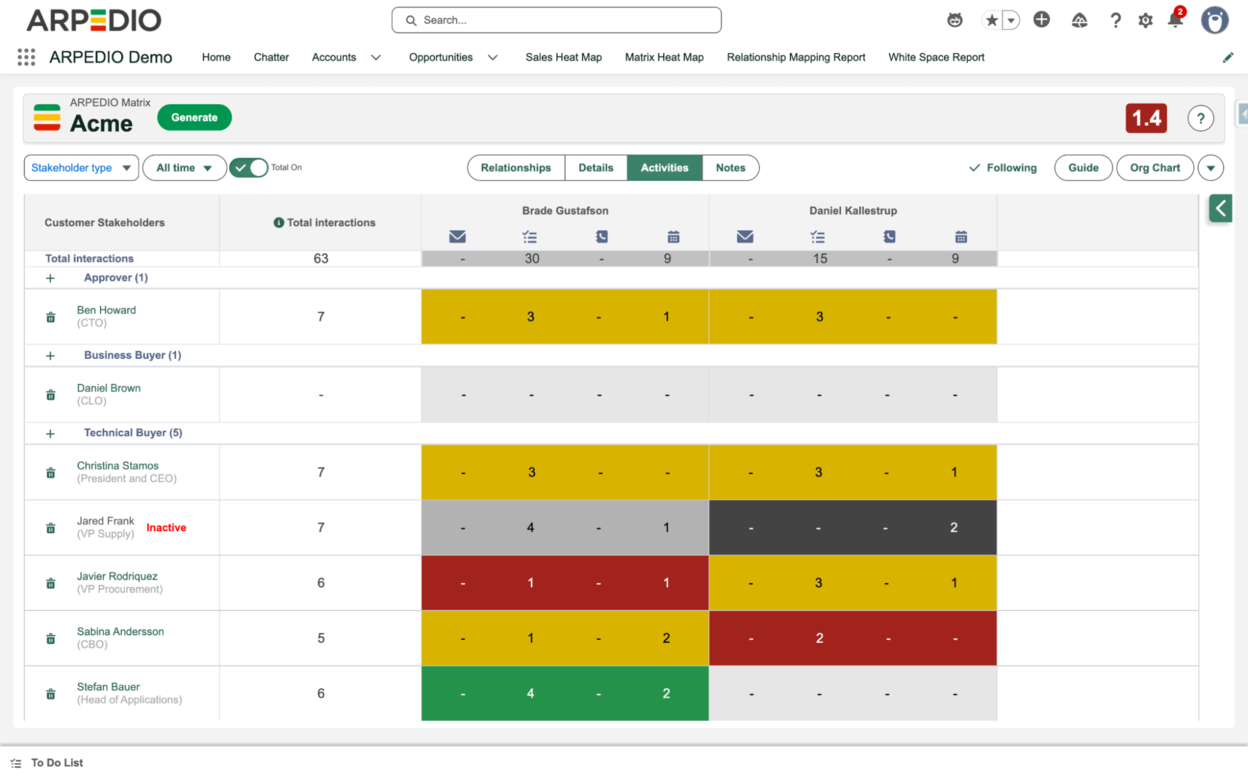Click the Guide button
The height and width of the screenshot is (779, 1248).
tap(1083, 168)
